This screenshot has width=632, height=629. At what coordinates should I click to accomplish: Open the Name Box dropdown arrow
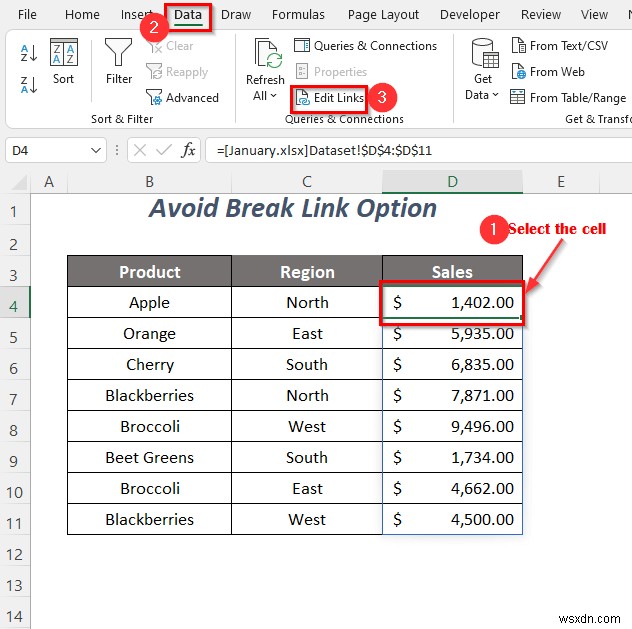[x=96, y=151]
